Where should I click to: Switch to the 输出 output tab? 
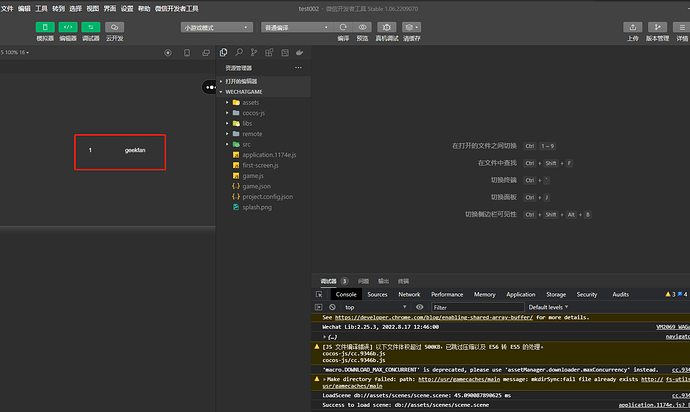click(x=383, y=281)
